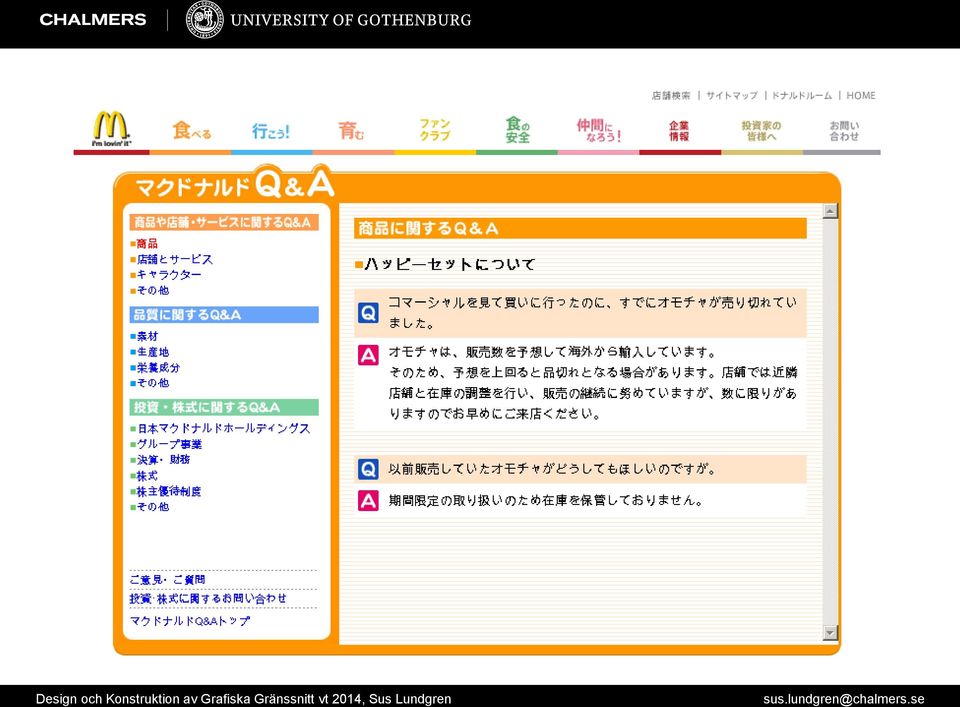This screenshot has height=707, width=960.
Task: Click the blue Q icon for the commercial question
Action: coord(368,313)
